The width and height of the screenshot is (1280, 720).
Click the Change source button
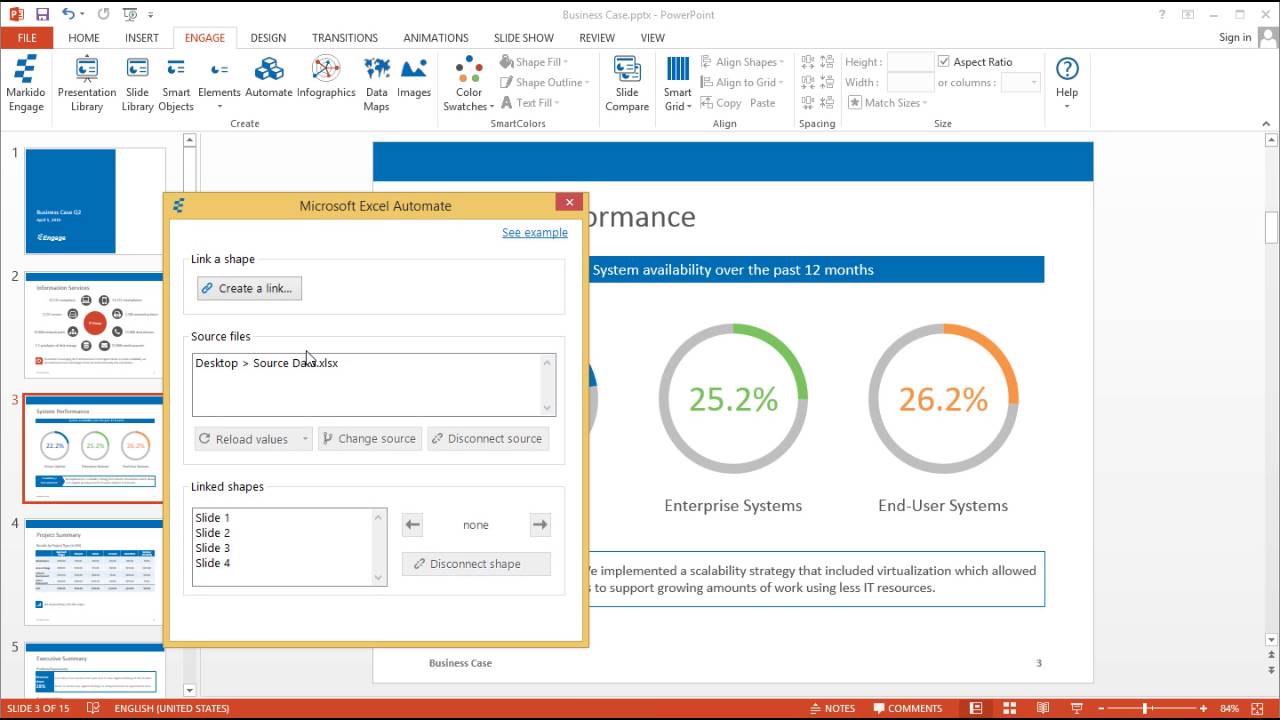click(370, 439)
